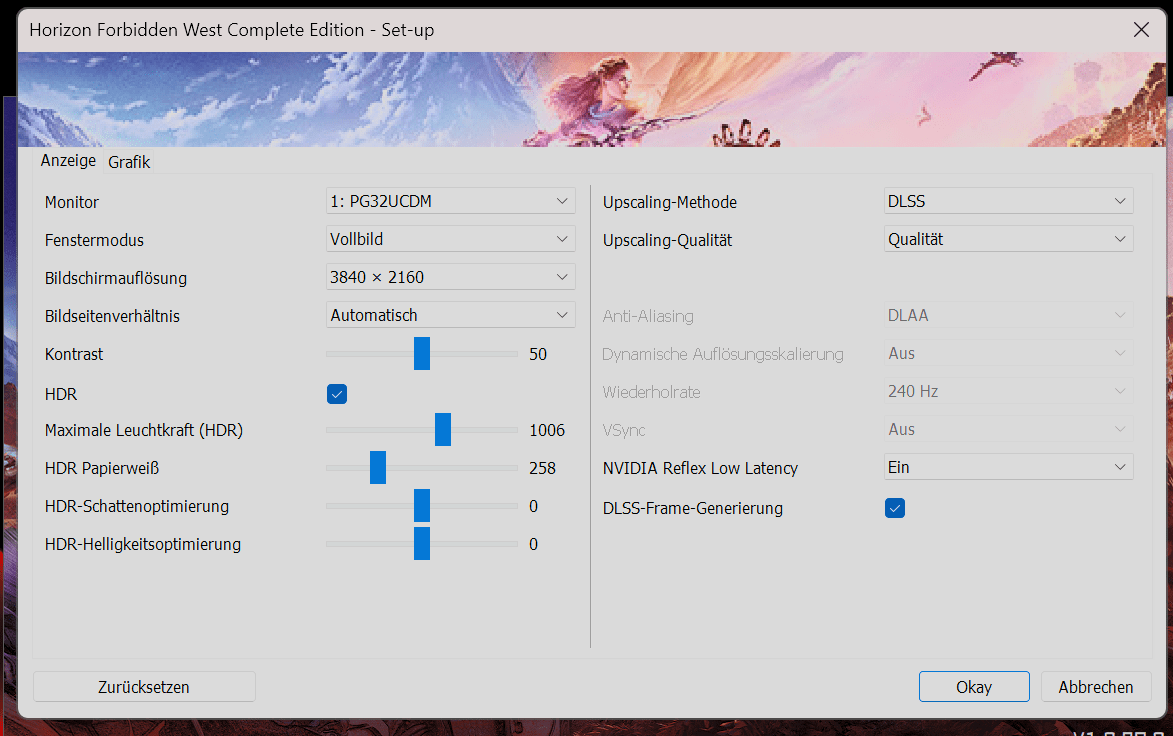Open NVIDIA Reflex Low Latency dropdown
The height and width of the screenshot is (736, 1173).
1008,467
